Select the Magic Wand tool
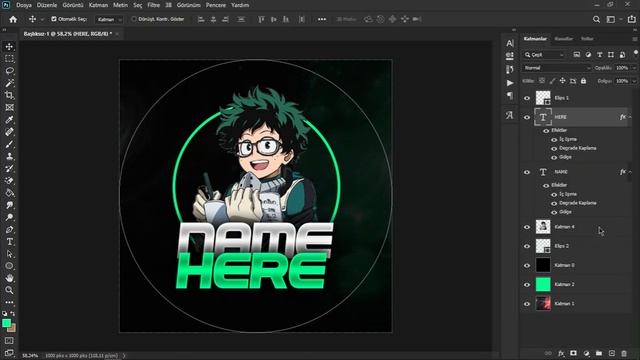Viewport: 640px width, 360px height. 9,83
